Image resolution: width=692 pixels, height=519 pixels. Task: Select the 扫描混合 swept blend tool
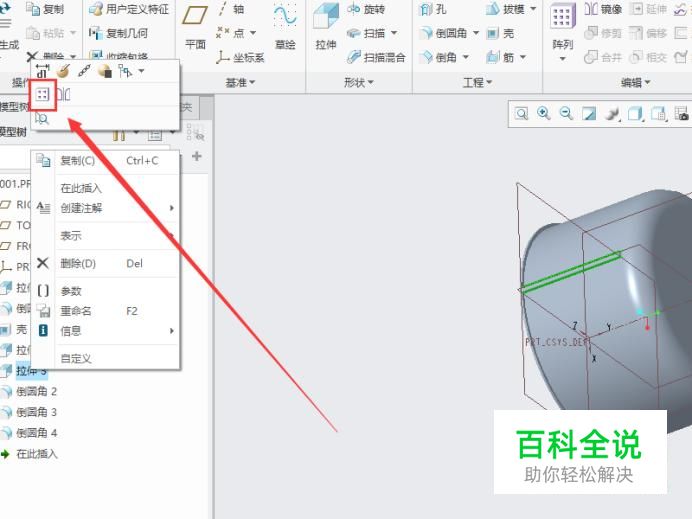[376, 57]
